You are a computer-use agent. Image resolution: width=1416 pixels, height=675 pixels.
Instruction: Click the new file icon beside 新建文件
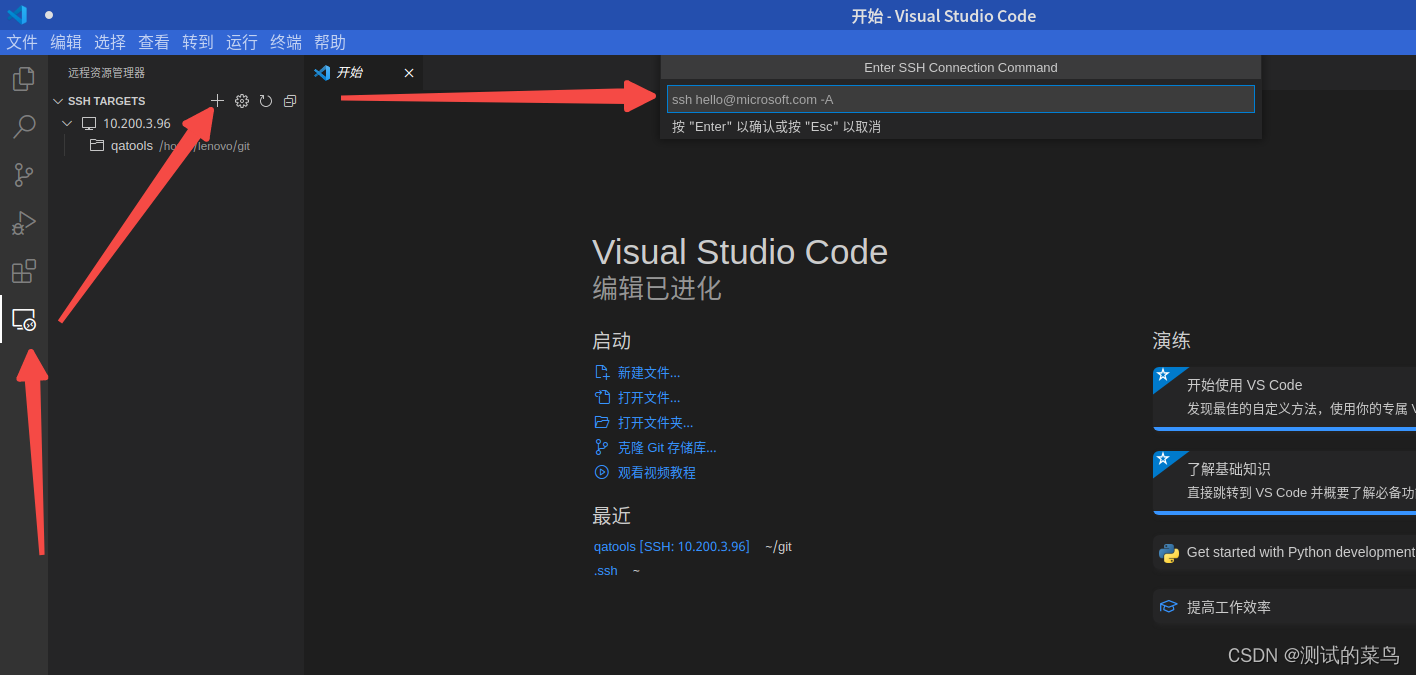(x=602, y=373)
